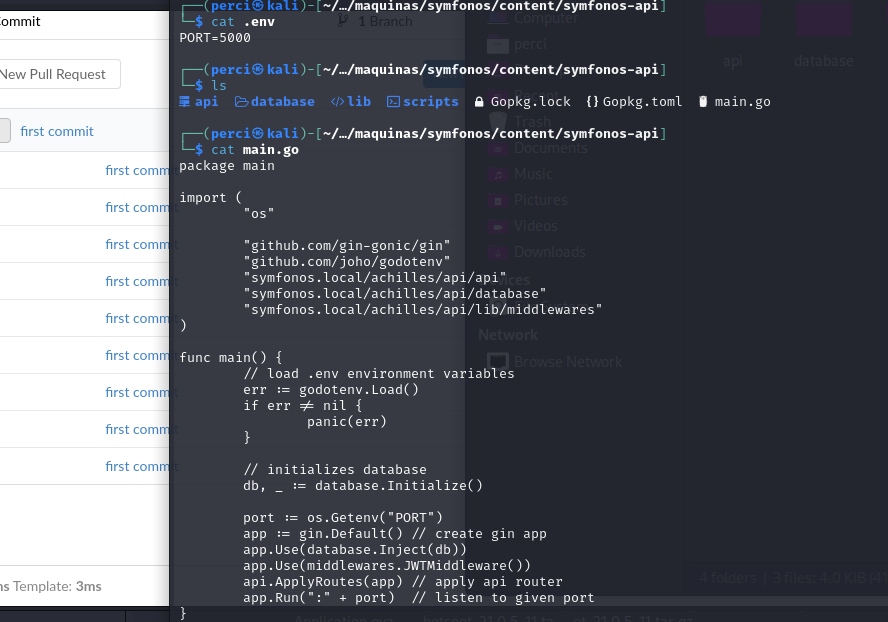Click the terminal icon beside scripts
The height and width of the screenshot is (622, 888).
393,102
